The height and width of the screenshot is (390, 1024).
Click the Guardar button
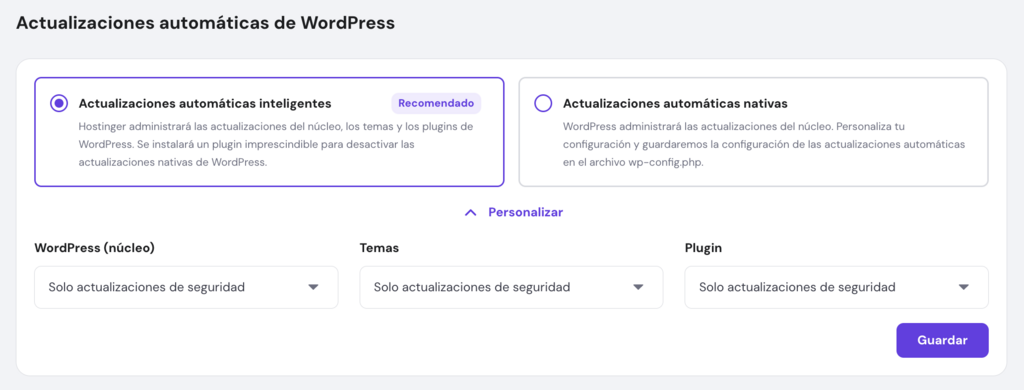click(942, 340)
